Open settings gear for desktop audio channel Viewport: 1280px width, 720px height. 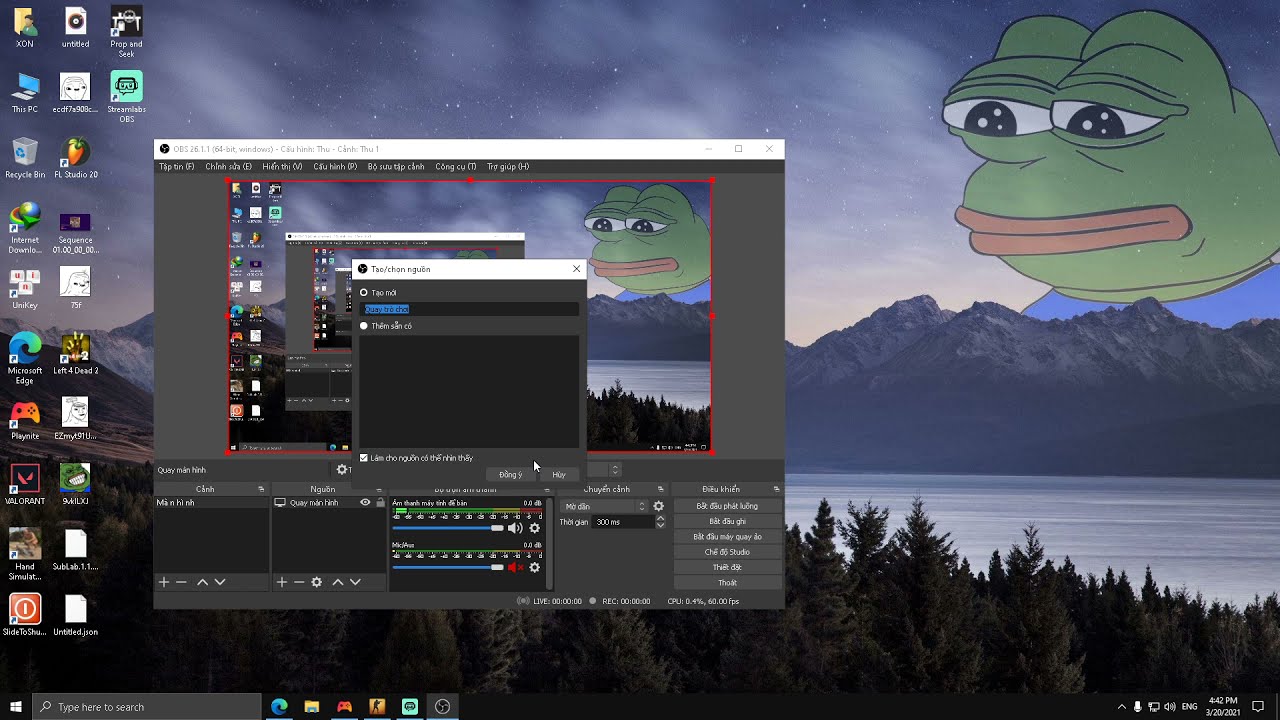point(534,528)
